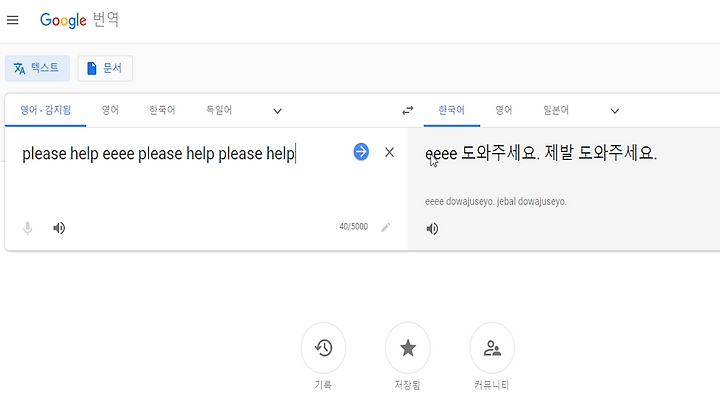Select 일본어 as the target language

point(556,110)
